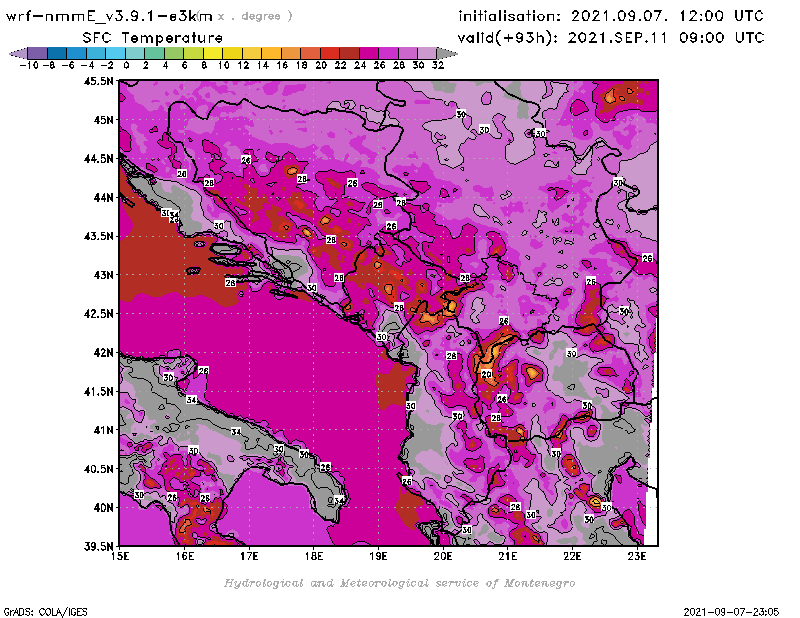Click the 19E longitude axis label

coord(379,556)
